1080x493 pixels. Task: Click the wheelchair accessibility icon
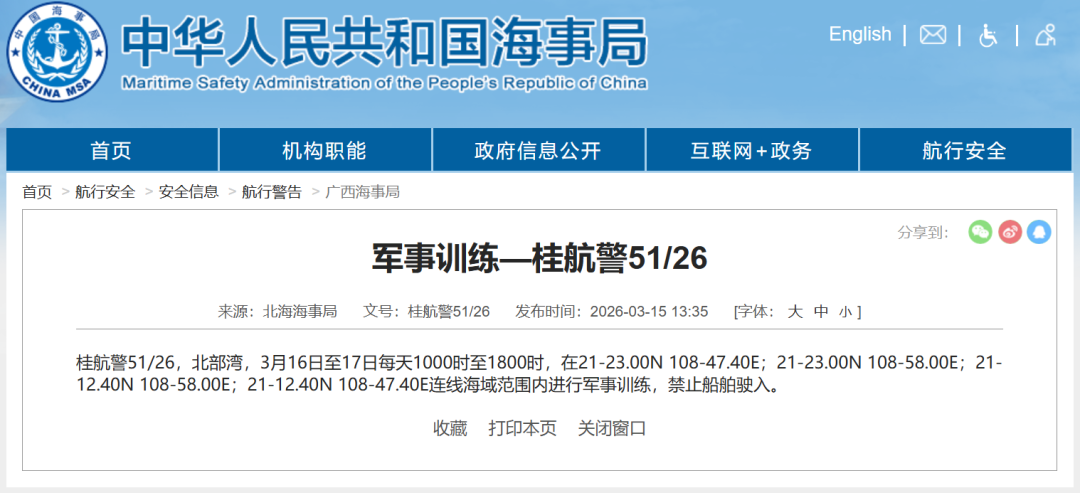click(x=988, y=35)
